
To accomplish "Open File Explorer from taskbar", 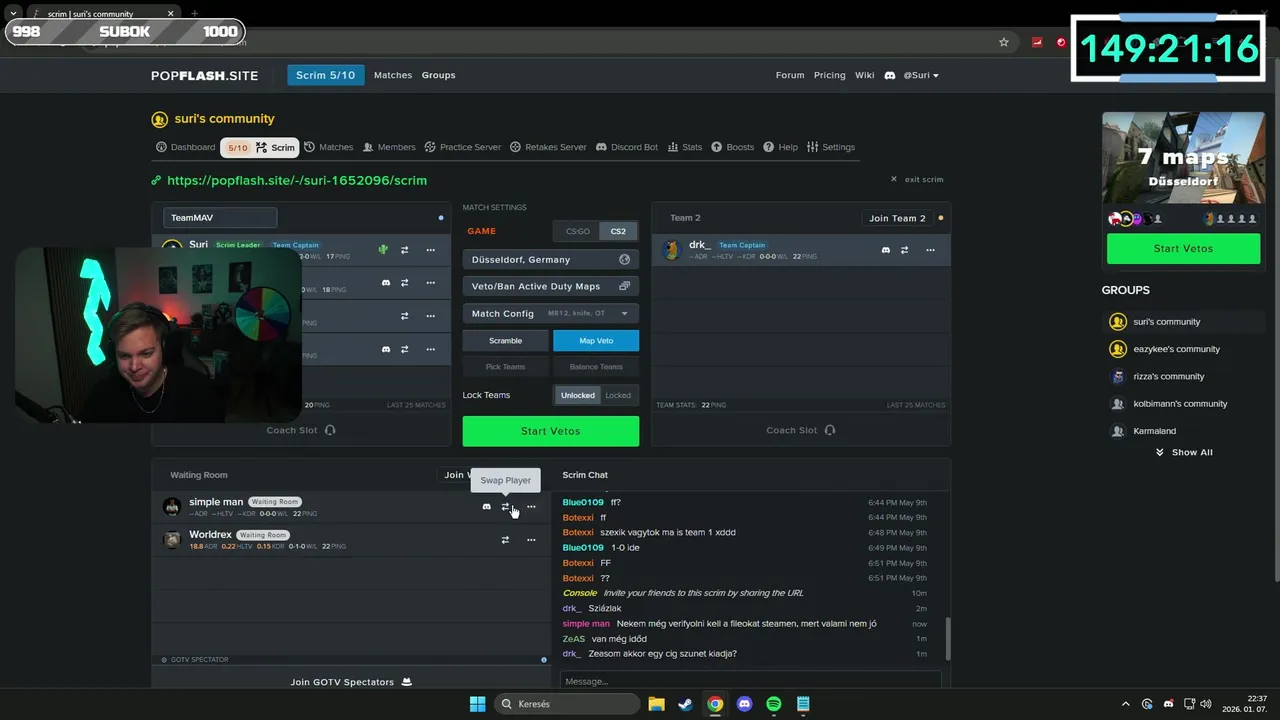I will coord(656,704).
